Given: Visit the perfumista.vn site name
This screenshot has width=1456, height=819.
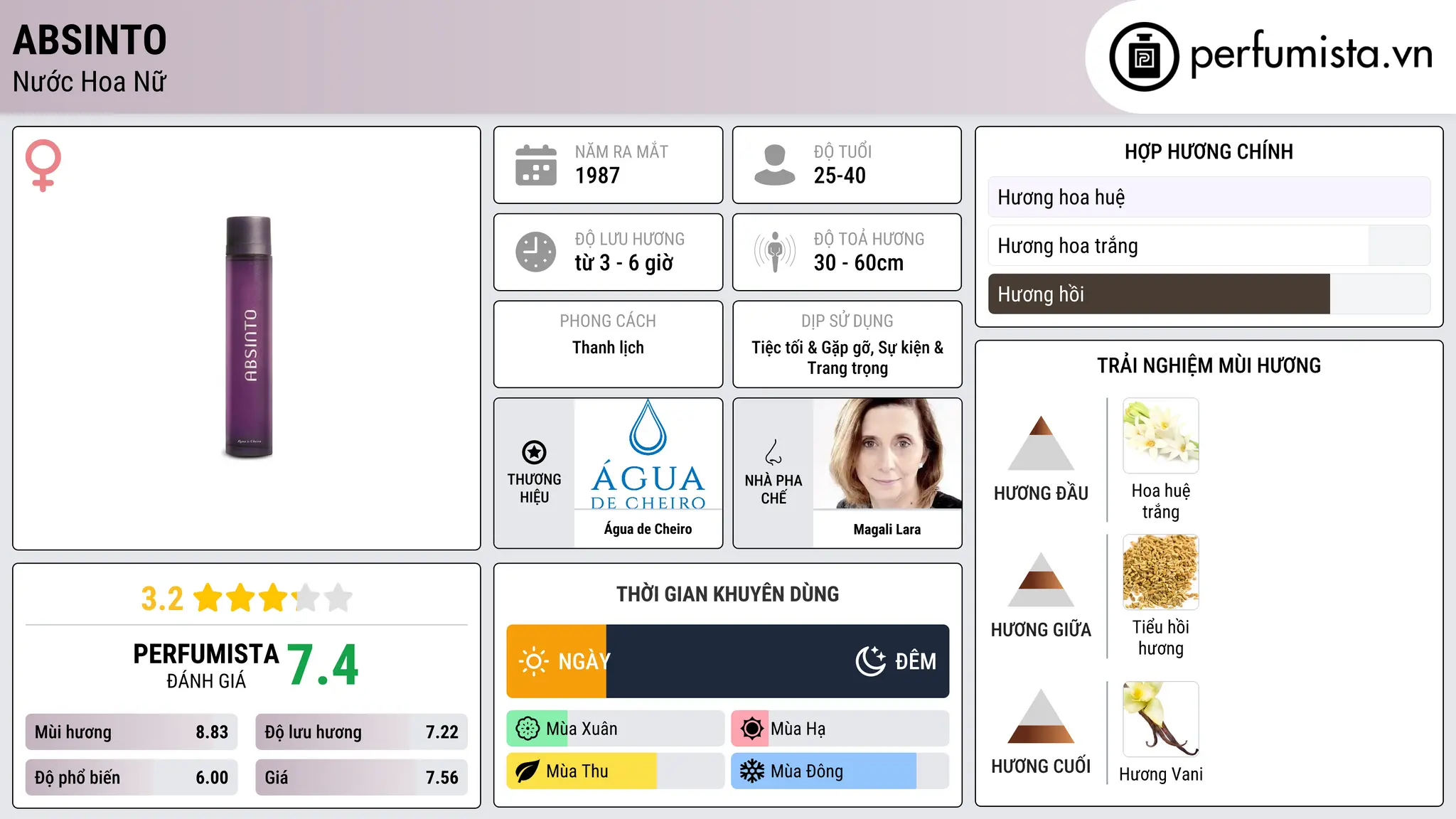Looking at the screenshot, I should click(x=1311, y=54).
